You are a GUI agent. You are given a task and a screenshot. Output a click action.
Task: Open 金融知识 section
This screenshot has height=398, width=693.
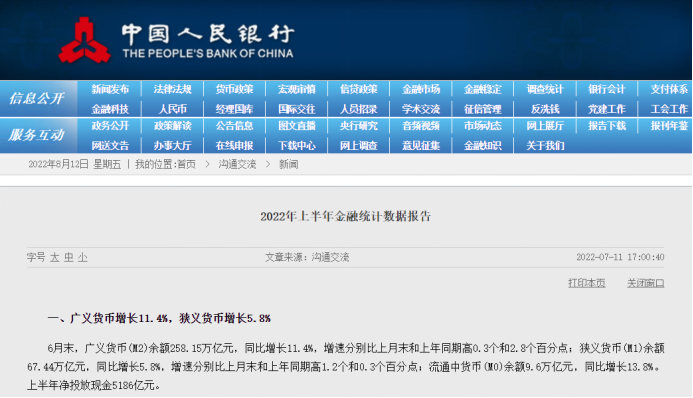483,145
